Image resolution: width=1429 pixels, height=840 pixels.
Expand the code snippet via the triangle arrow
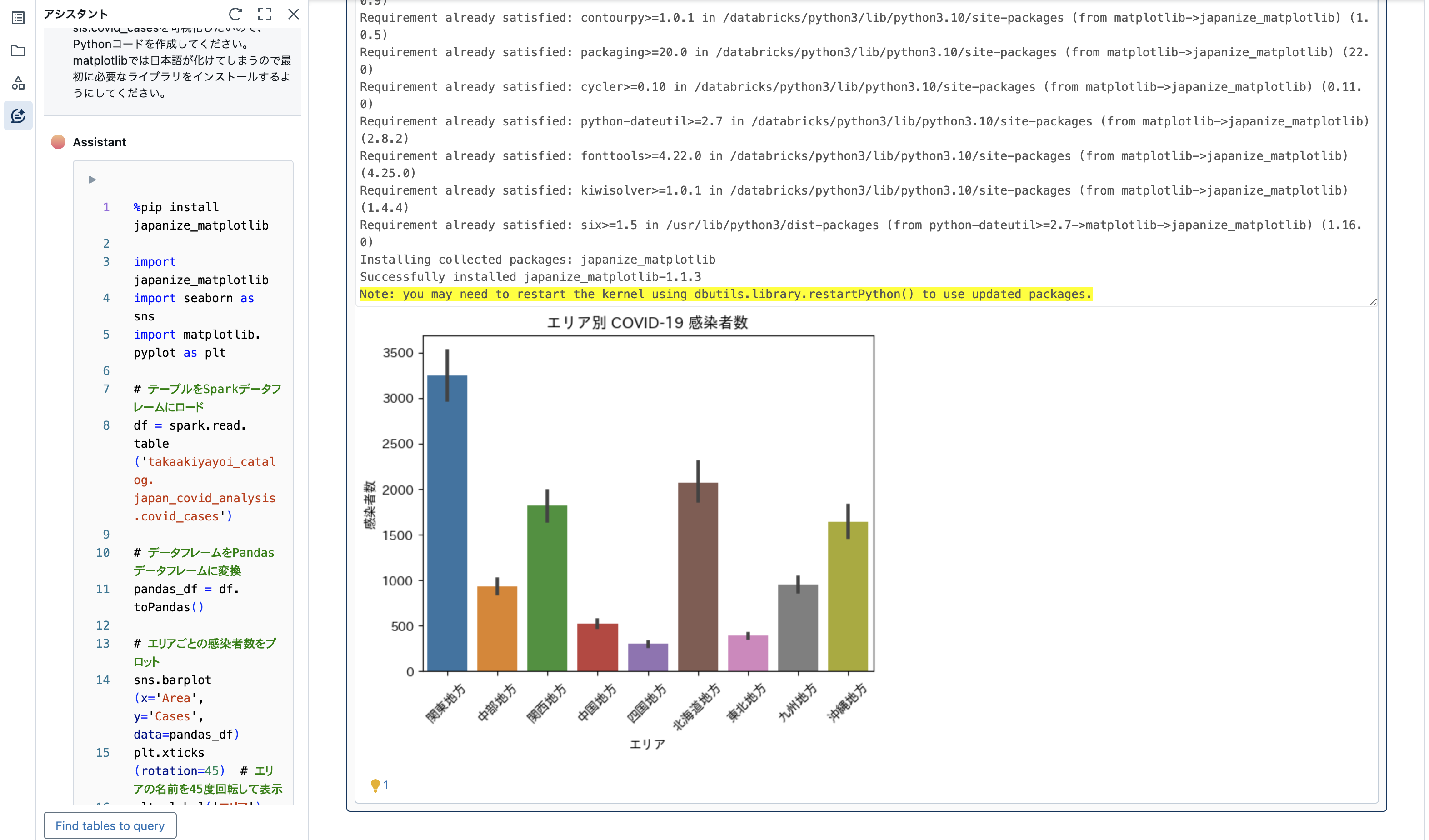click(x=91, y=180)
